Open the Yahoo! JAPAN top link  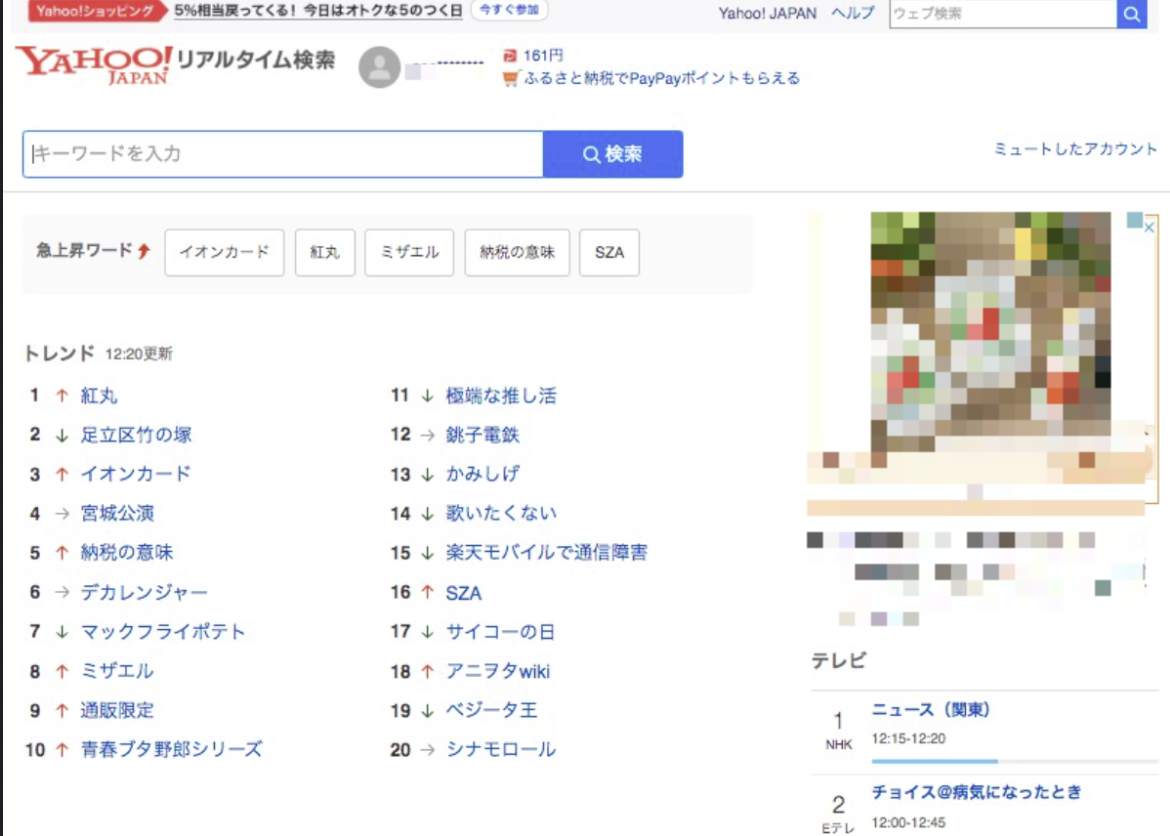pos(767,13)
